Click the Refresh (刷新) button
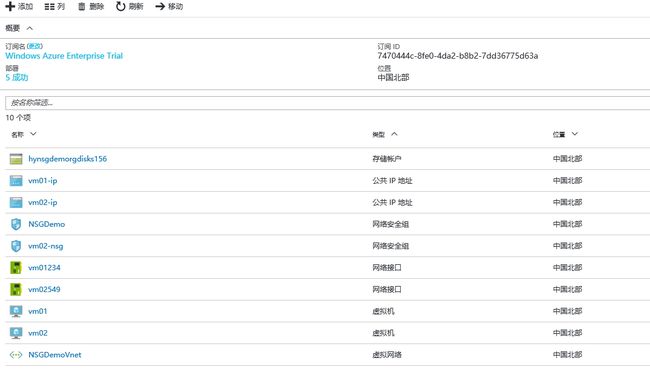This screenshot has width=650, height=387. point(130,7)
